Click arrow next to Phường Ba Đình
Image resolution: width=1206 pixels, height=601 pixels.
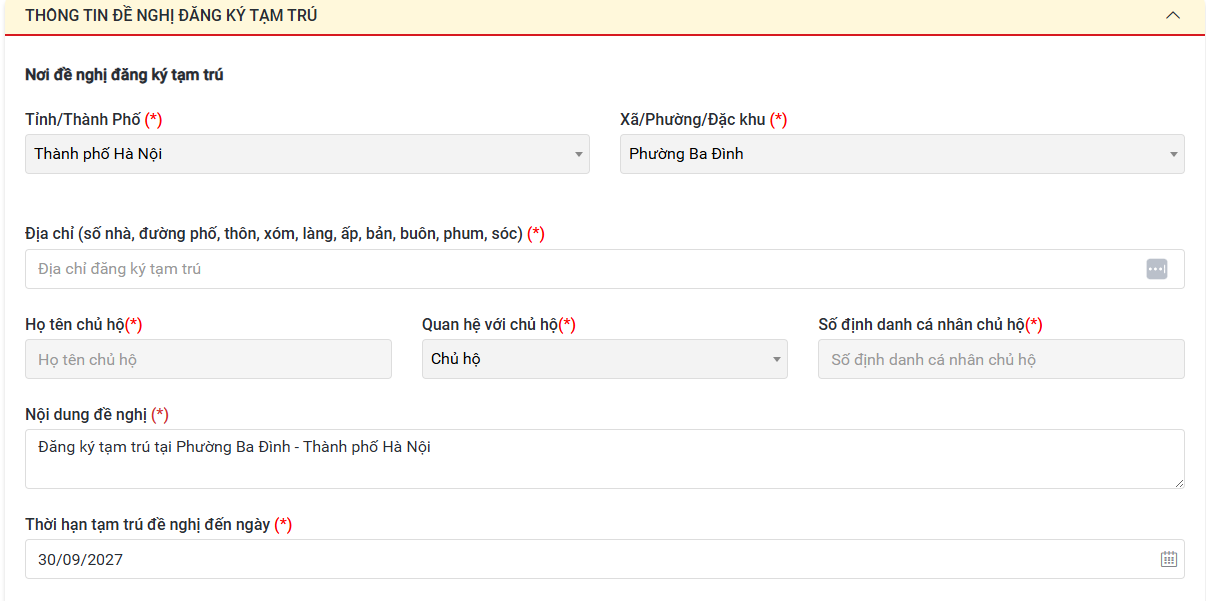(x=1173, y=155)
